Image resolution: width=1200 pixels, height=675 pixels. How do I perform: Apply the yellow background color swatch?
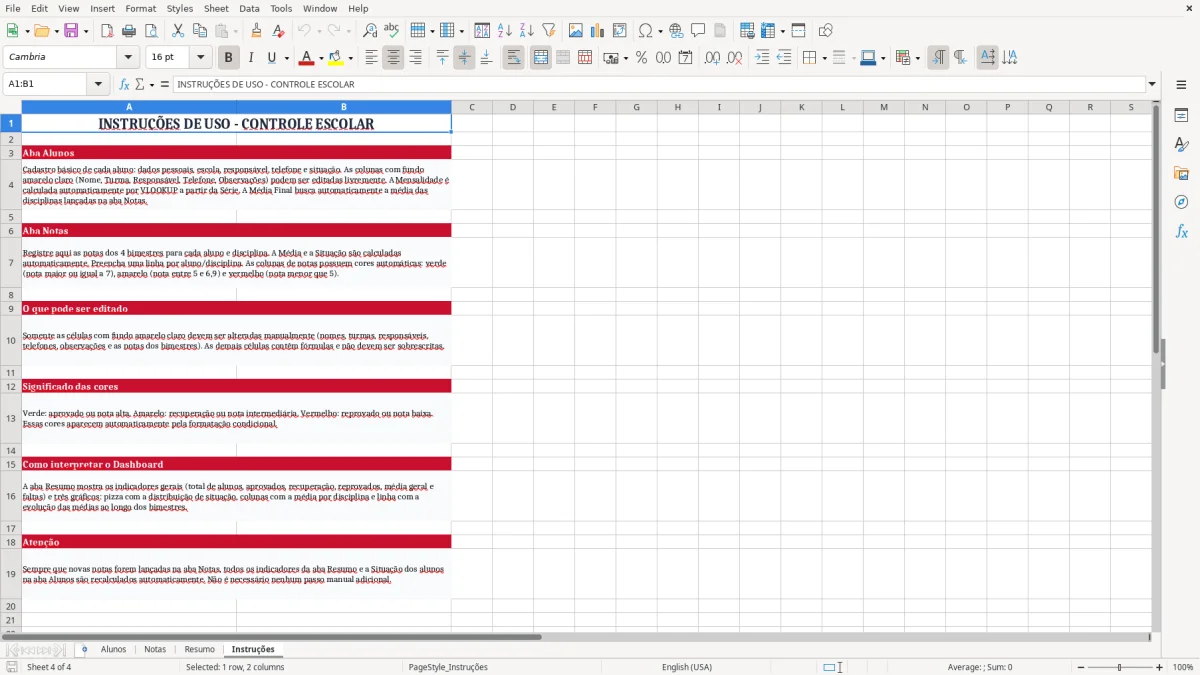(335, 58)
